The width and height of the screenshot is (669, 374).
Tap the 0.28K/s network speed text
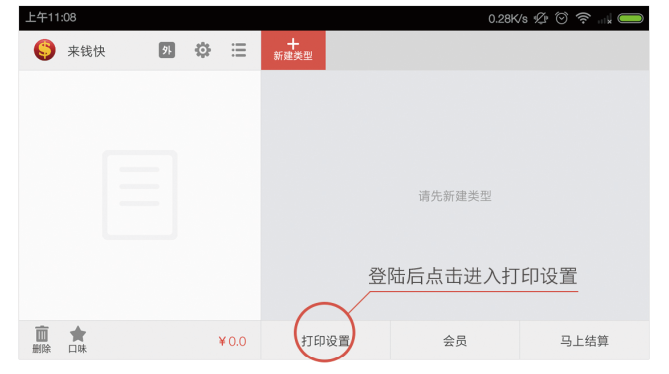508,19
